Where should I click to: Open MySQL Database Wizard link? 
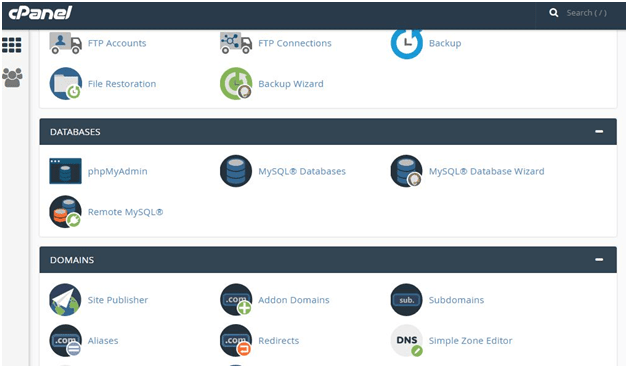point(487,171)
